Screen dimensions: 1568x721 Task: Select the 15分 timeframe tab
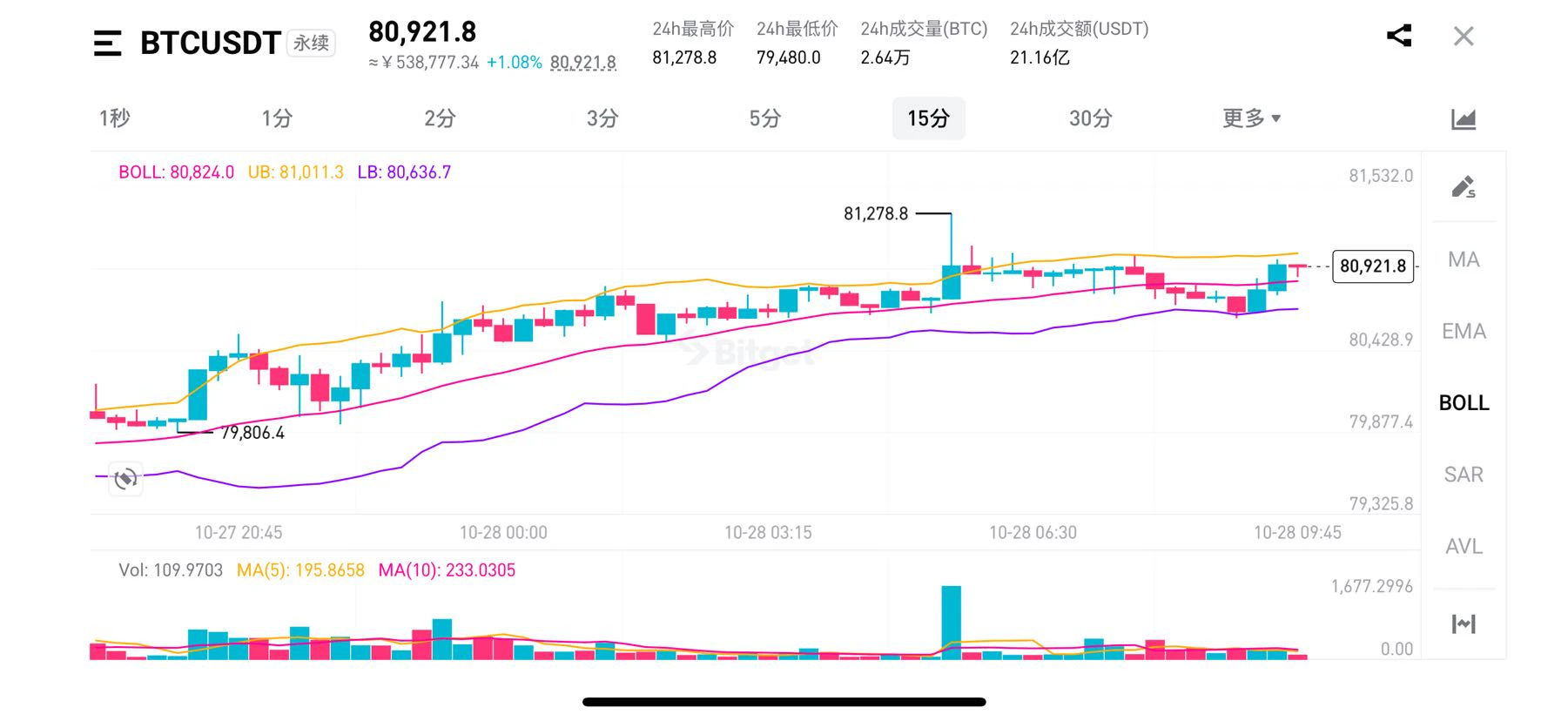pyautogui.click(x=928, y=118)
